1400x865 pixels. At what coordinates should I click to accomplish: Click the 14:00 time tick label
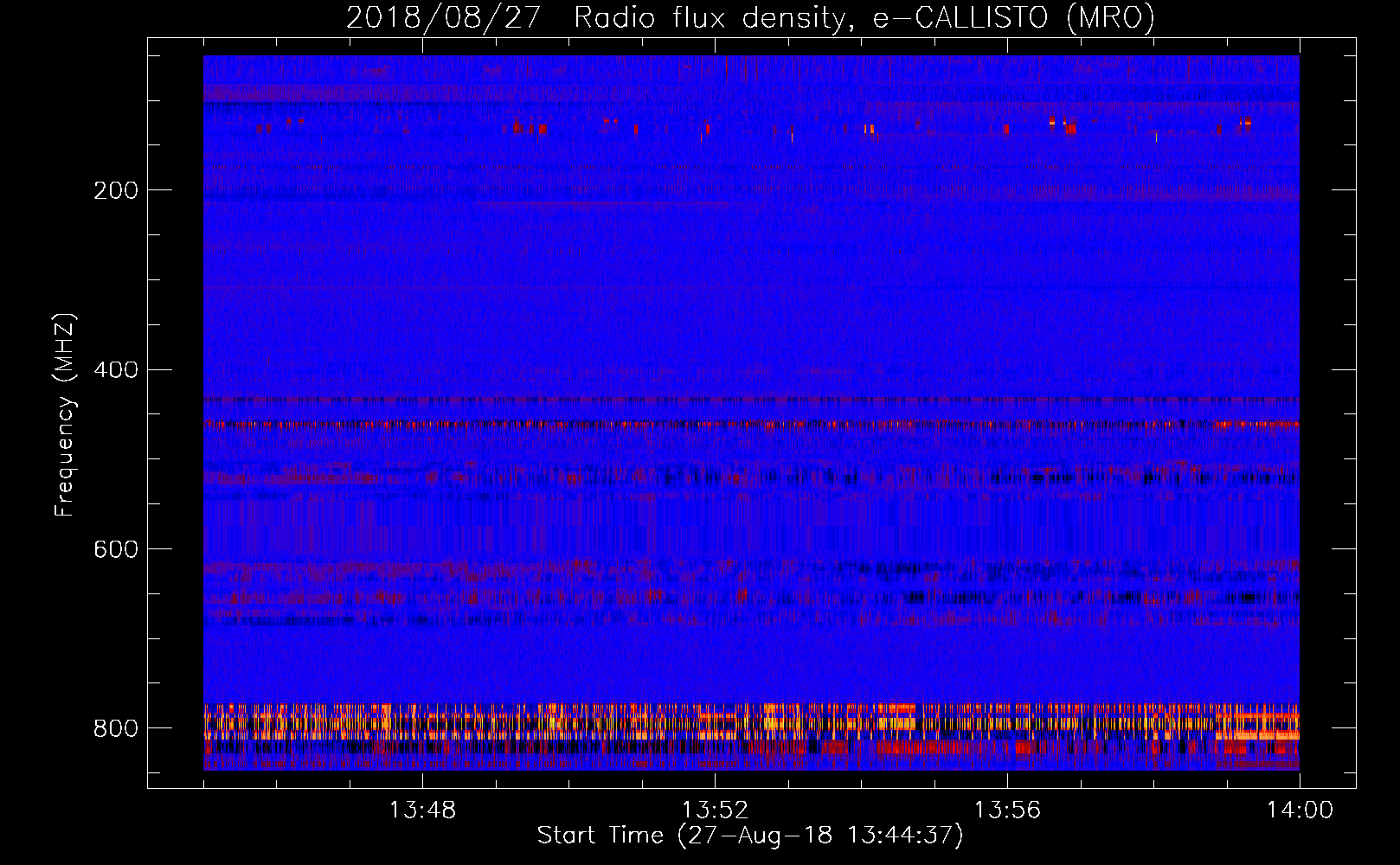pyautogui.click(x=1300, y=811)
